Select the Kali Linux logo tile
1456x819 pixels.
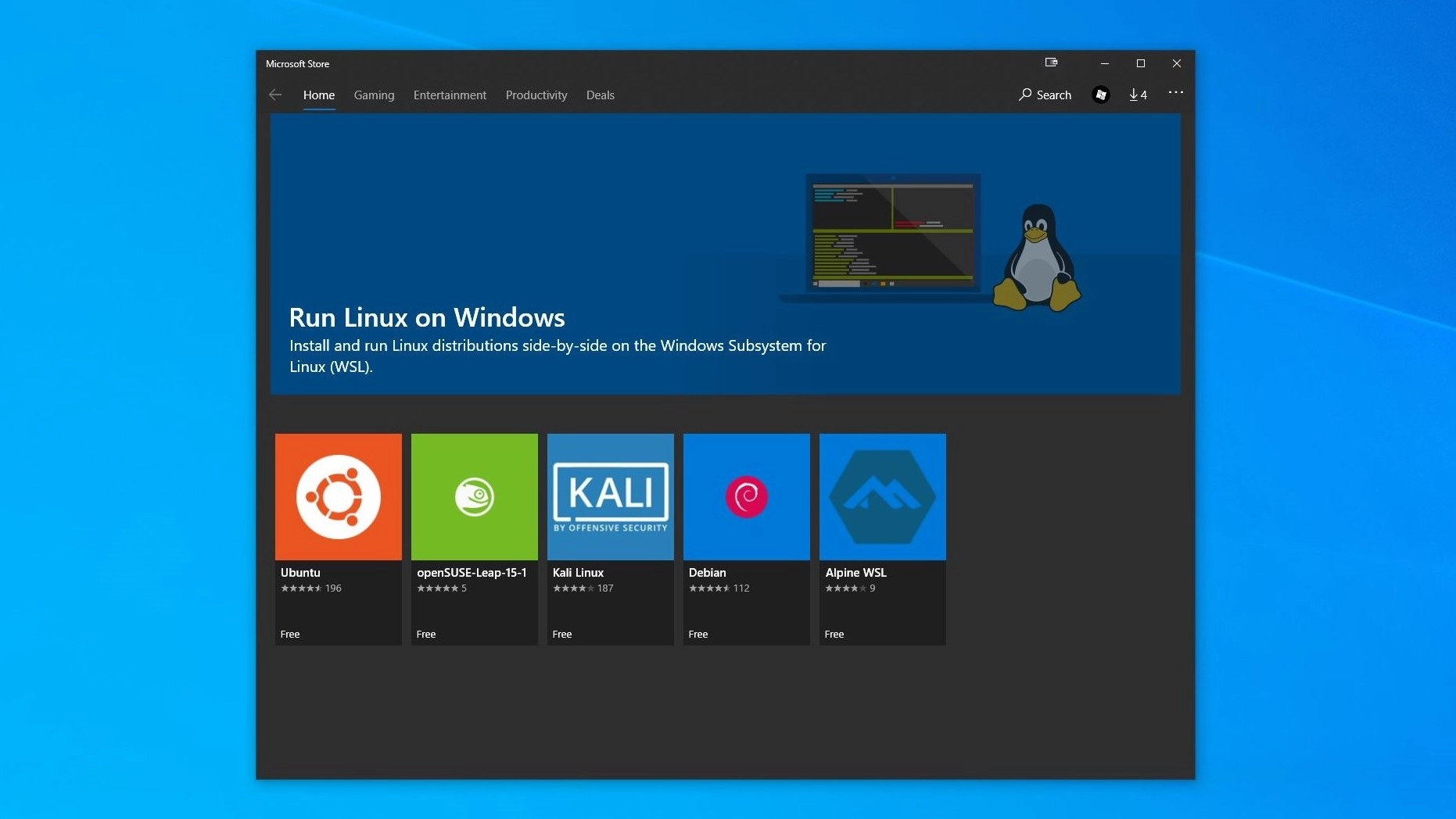pos(611,497)
